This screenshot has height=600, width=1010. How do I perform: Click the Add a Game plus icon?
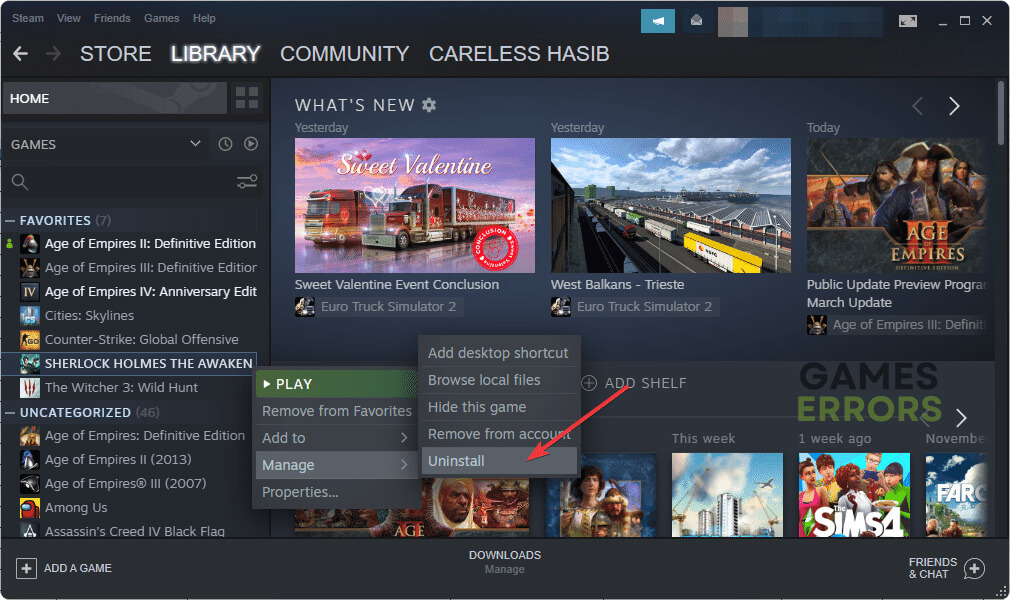pos(26,568)
